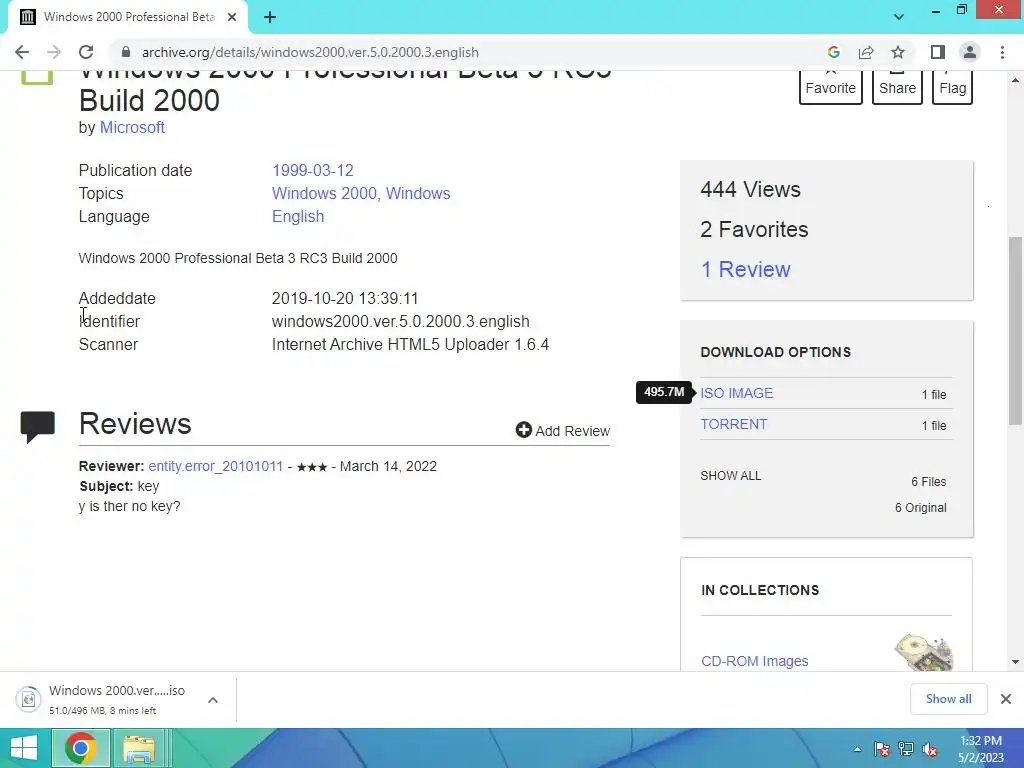Open the 6 Original files link

(x=920, y=507)
